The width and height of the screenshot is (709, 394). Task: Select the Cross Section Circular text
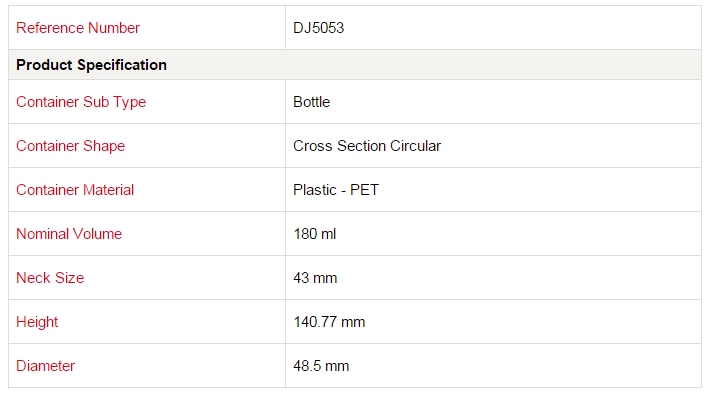tap(367, 146)
